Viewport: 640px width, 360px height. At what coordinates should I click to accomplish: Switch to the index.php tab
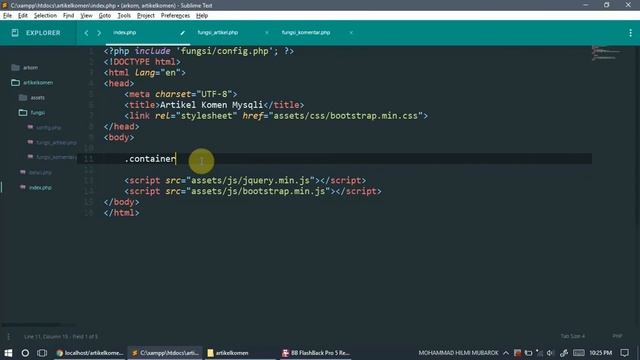coord(125,33)
